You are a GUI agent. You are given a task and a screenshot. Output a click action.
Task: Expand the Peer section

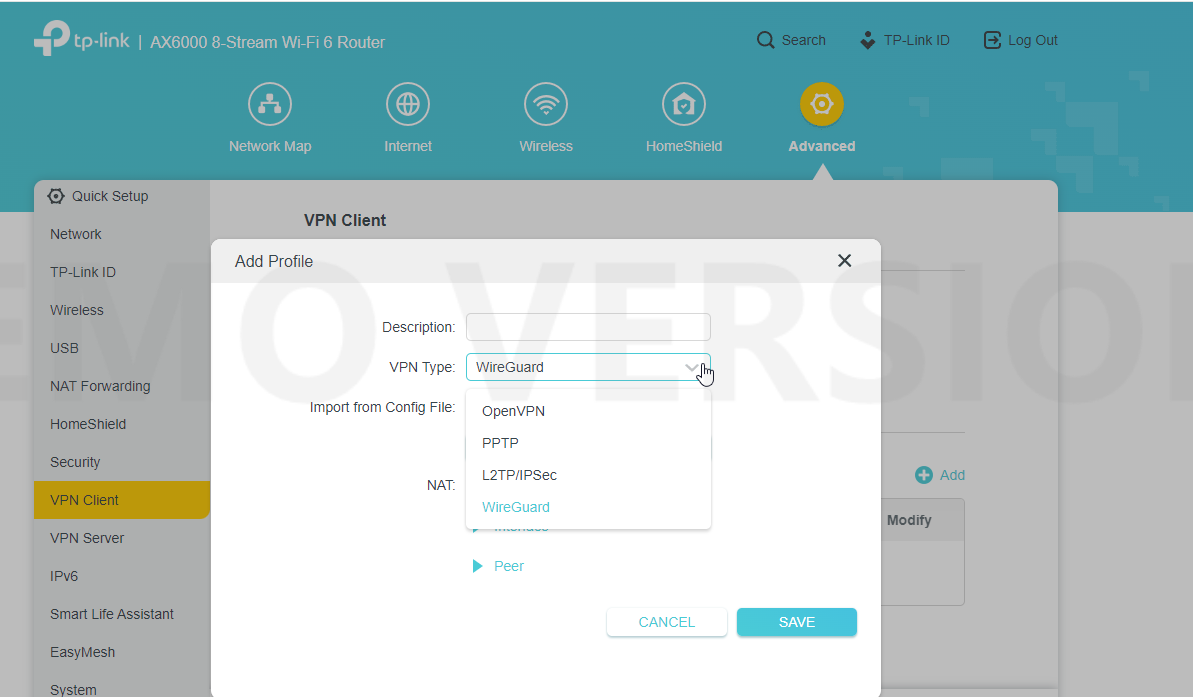(x=498, y=566)
